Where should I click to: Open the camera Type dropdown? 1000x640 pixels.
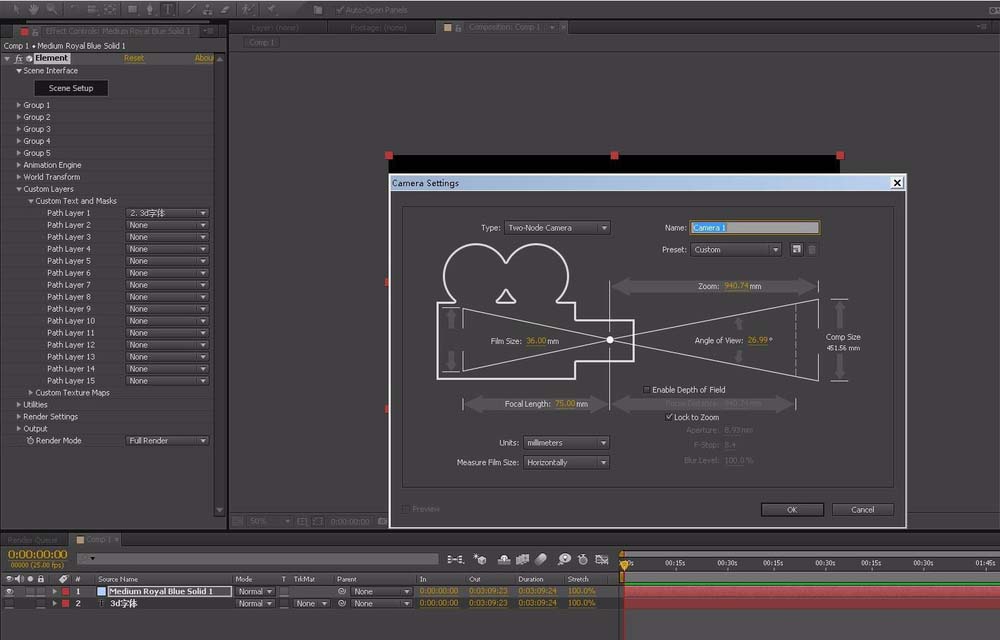pos(556,228)
